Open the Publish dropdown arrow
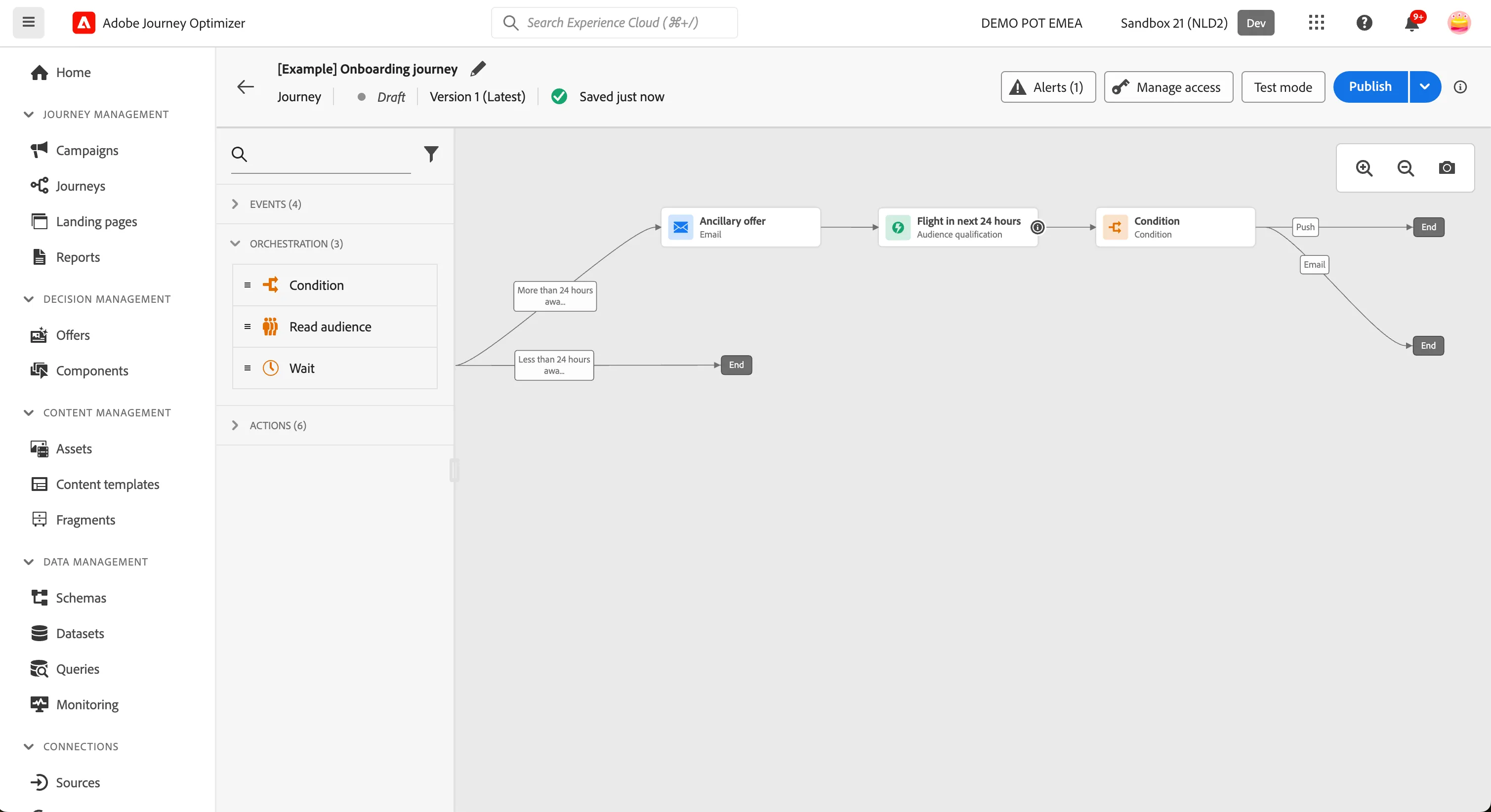 1424,87
